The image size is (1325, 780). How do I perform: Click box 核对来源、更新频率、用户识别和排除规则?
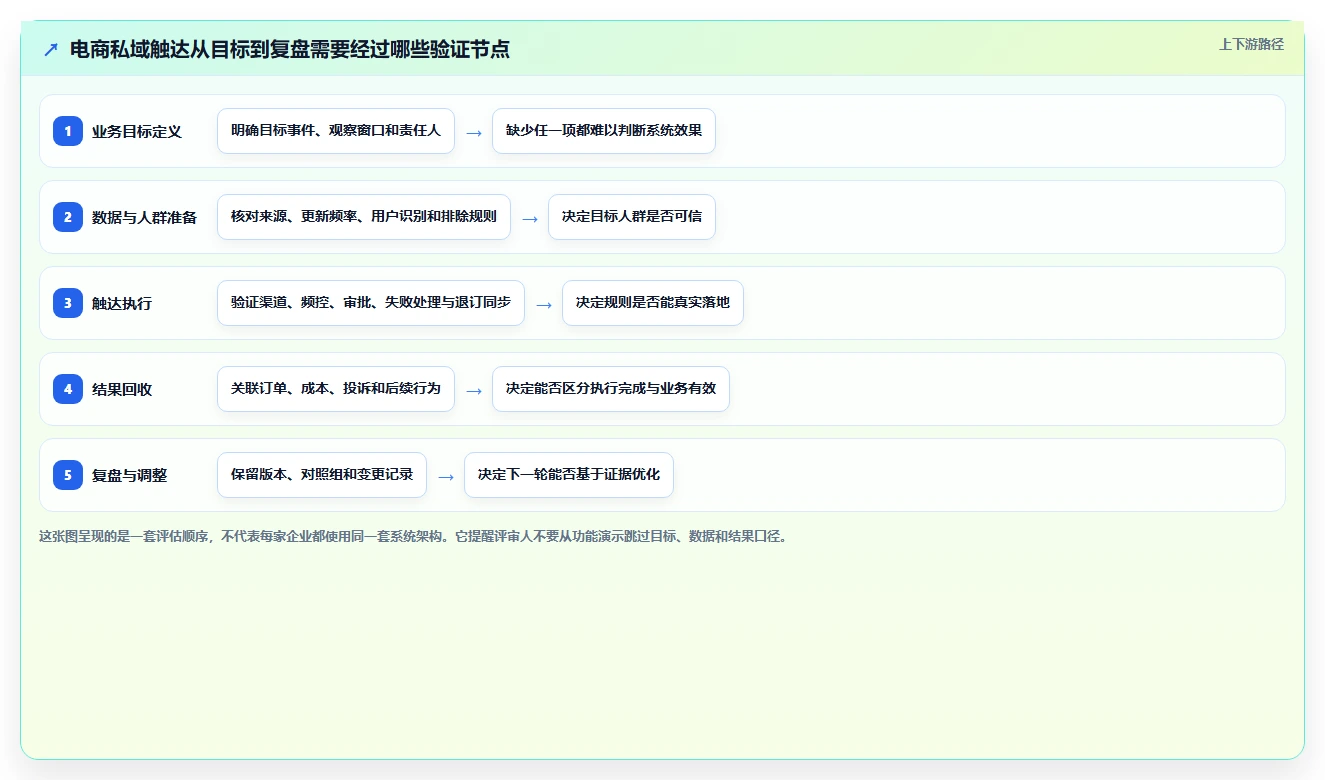(x=364, y=217)
